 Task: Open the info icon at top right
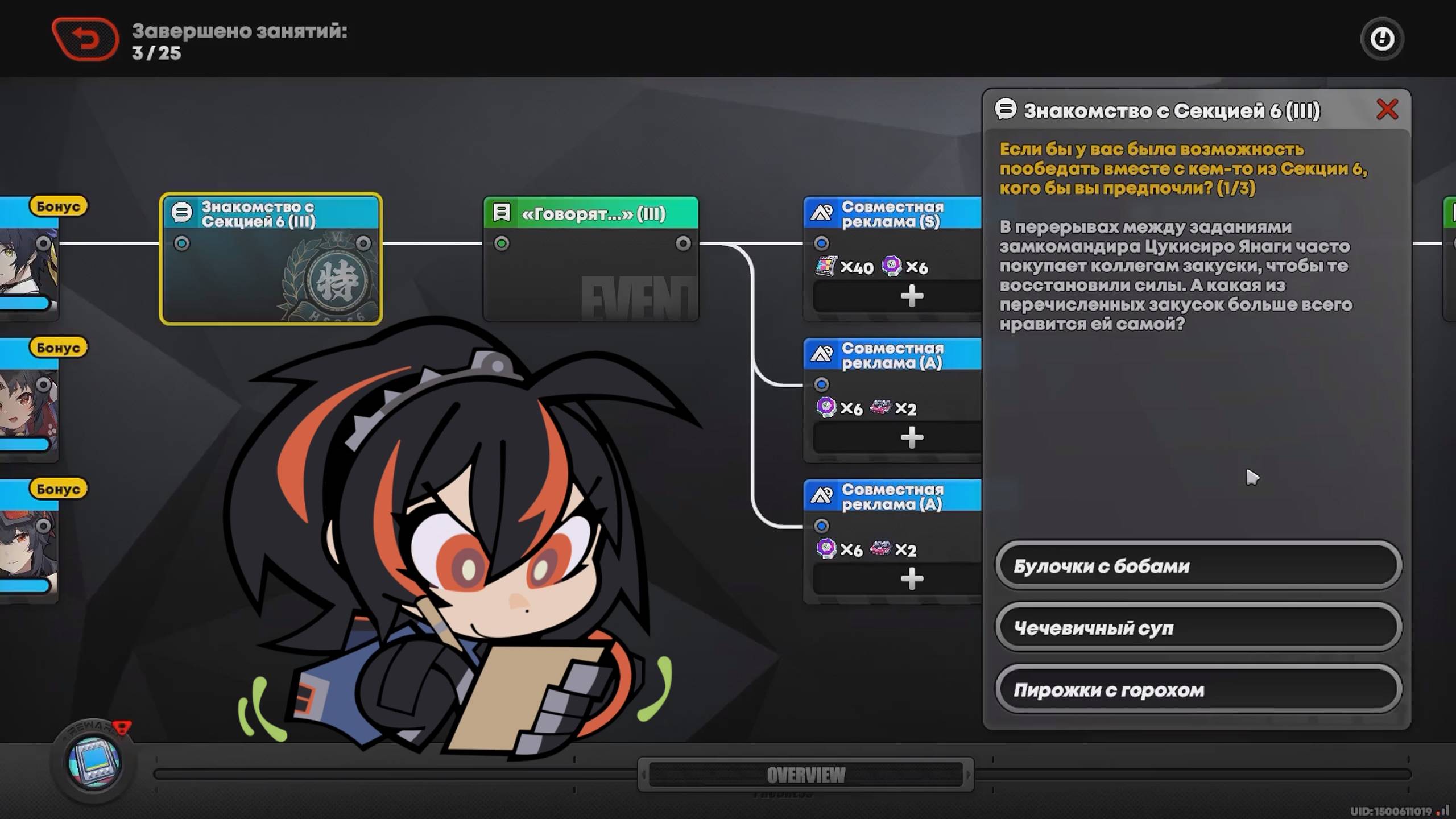1381,39
